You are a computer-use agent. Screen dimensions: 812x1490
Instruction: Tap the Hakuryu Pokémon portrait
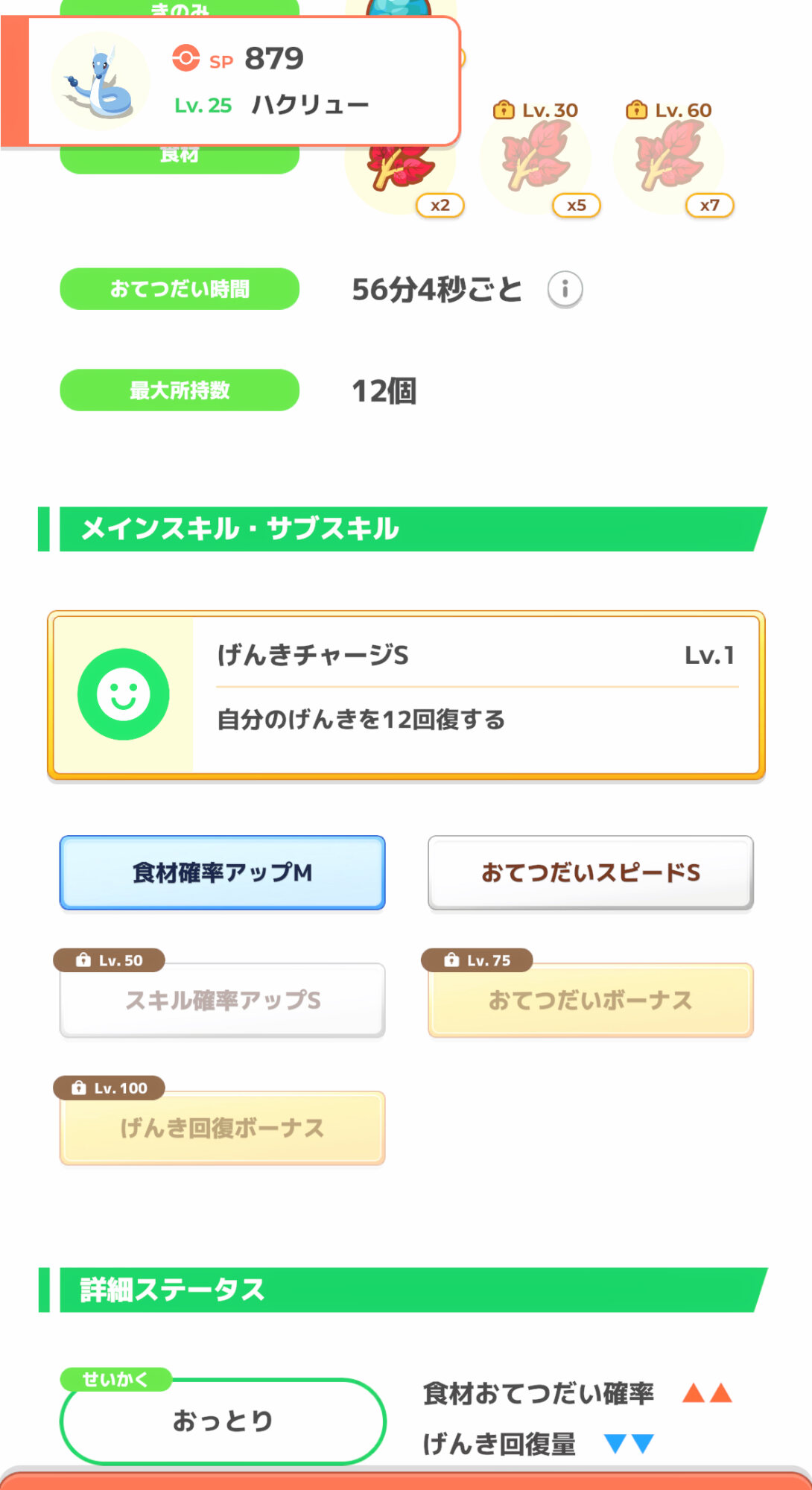101,82
